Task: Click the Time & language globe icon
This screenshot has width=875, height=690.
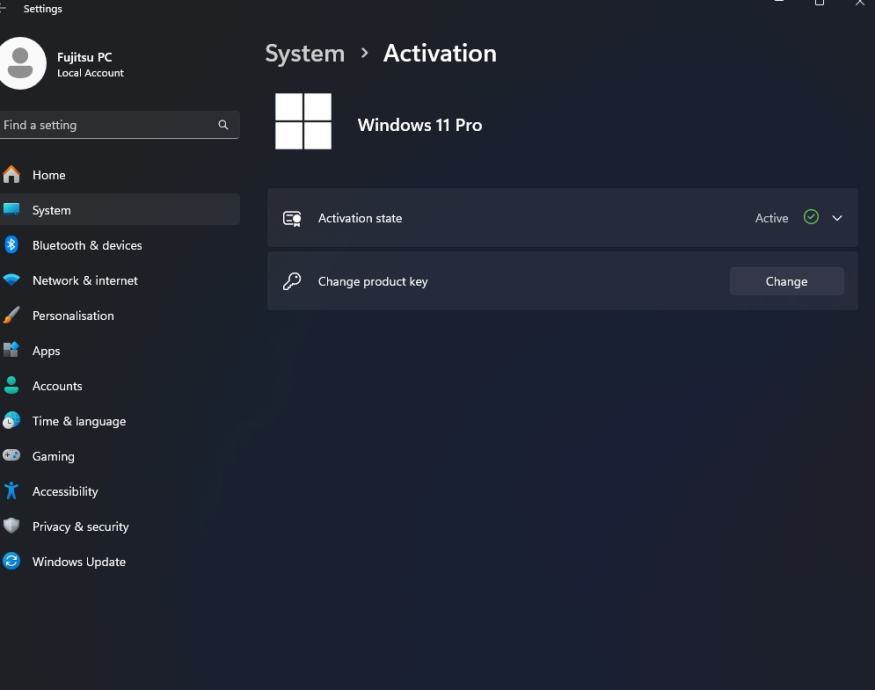Action: 11,420
